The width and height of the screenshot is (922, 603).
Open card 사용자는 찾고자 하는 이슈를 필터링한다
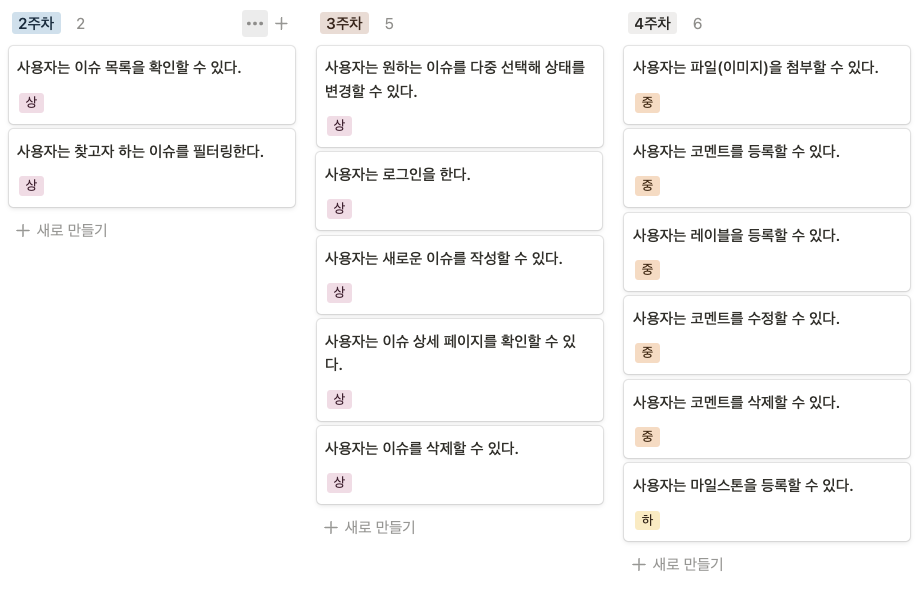coord(152,168)
